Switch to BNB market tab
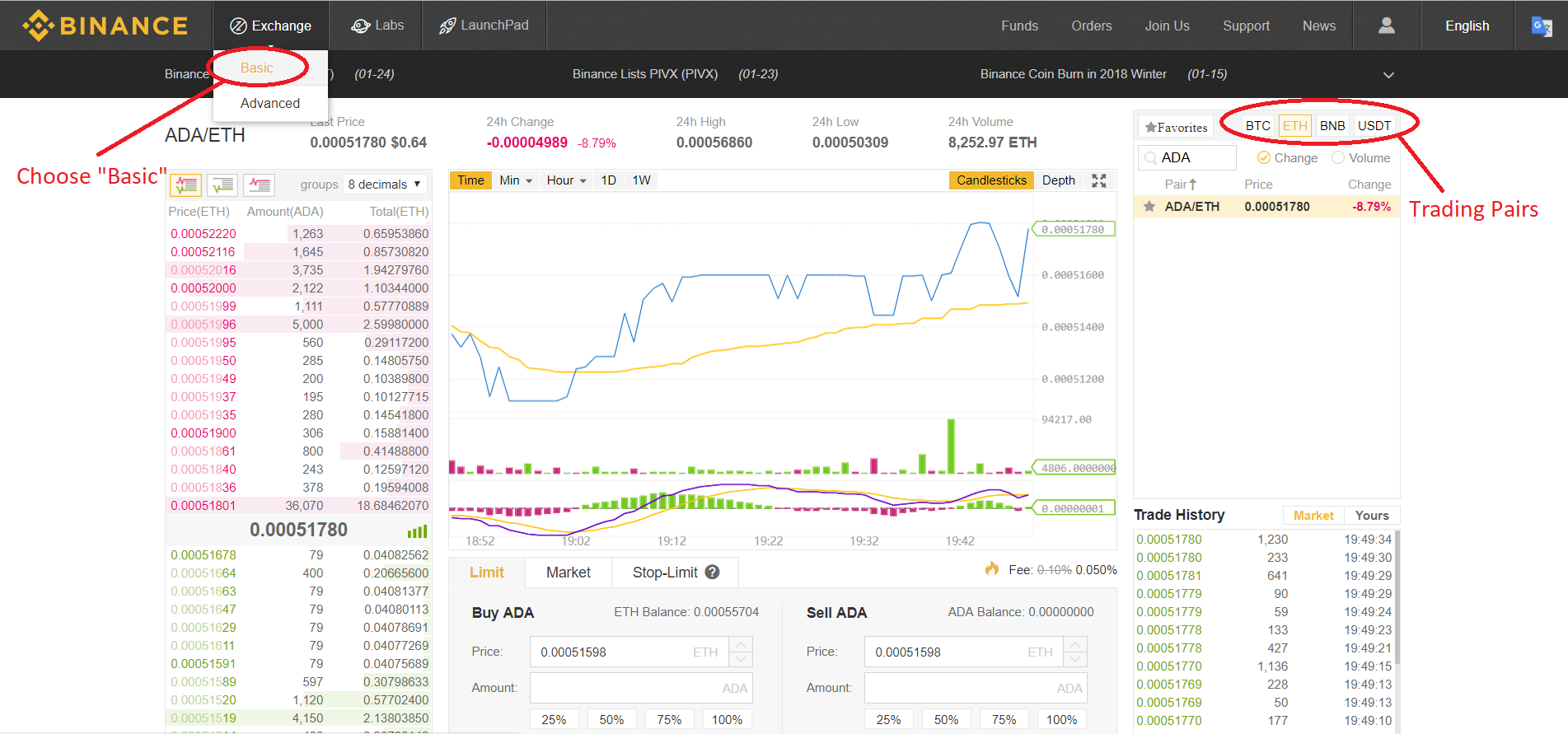This screenshot has width=1568, height=734. (1332, 126)
